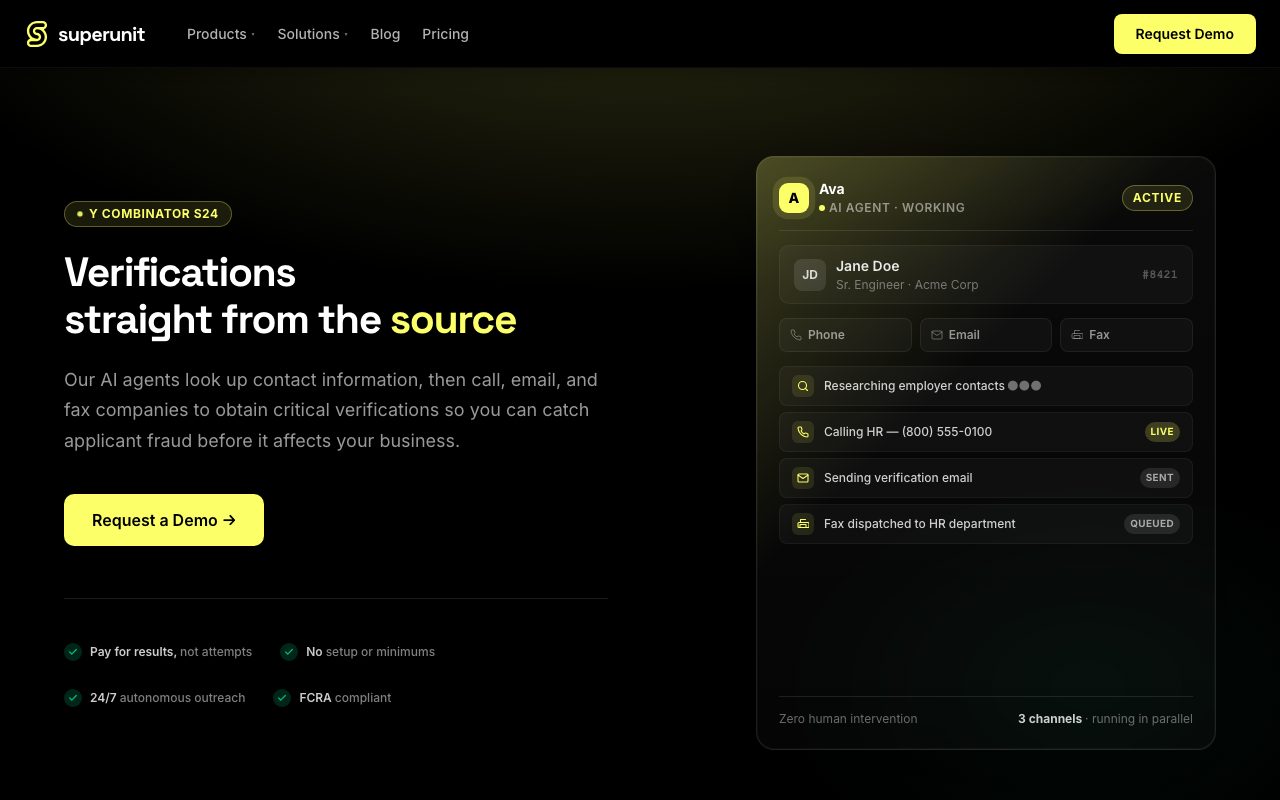
Task: Select the Email channel chip
Action: tap(986, 335)
